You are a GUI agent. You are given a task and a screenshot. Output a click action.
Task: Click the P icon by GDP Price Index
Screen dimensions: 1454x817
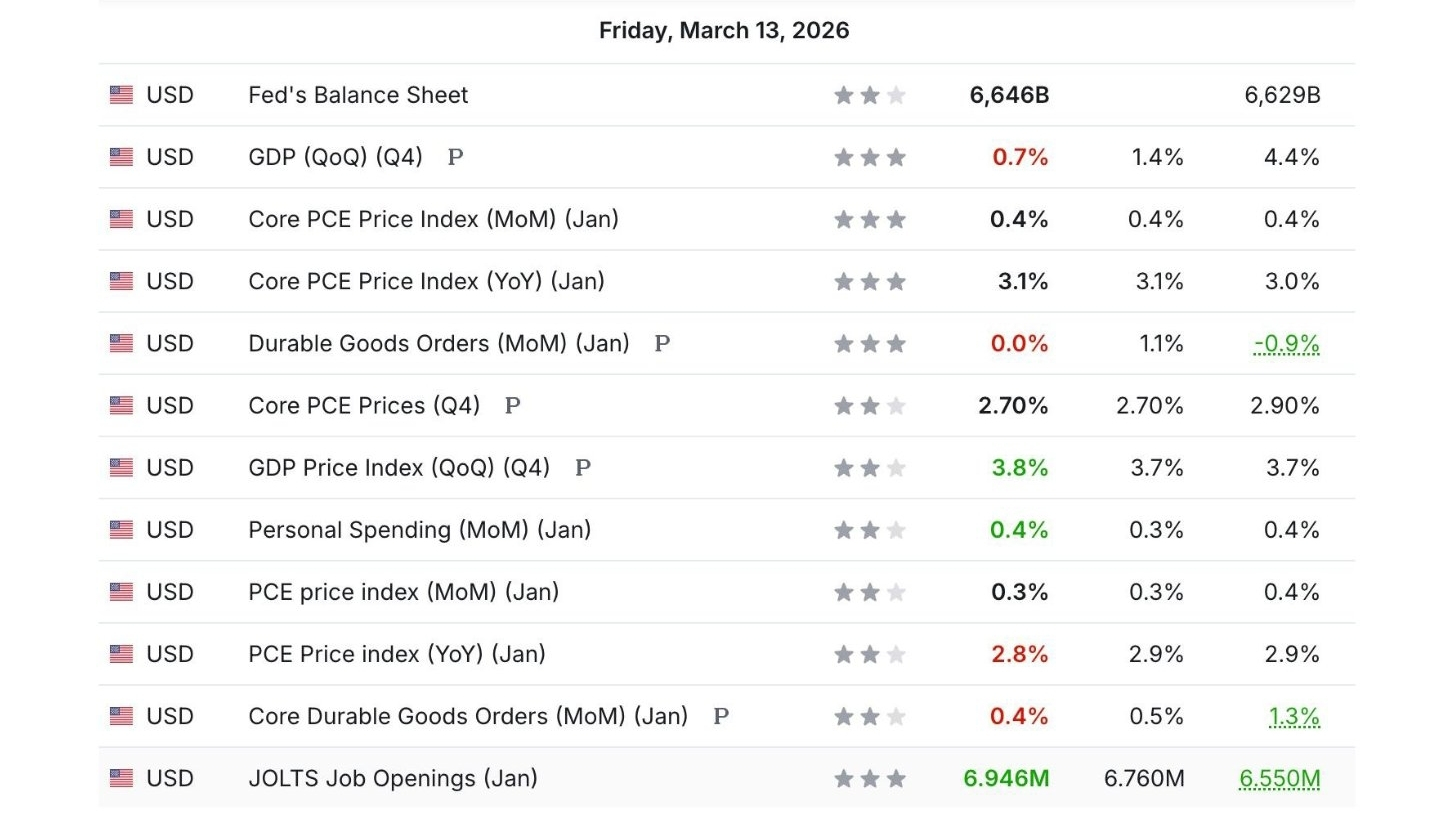583,467
